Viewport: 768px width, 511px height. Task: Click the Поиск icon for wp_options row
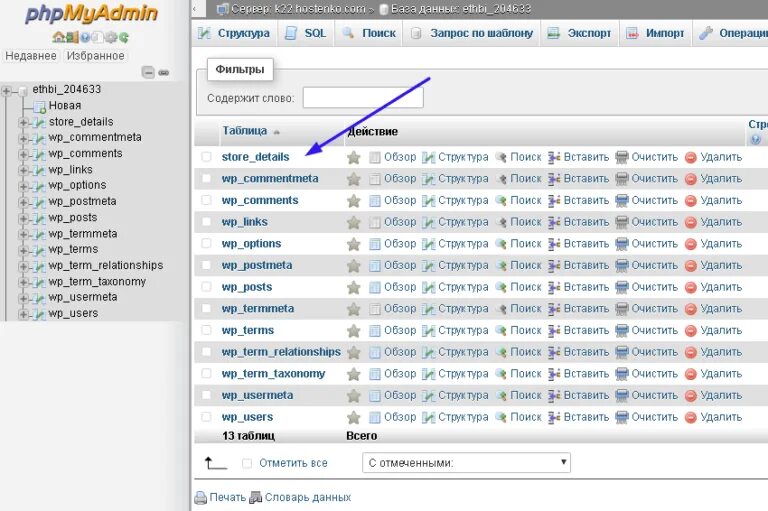point(501,244)
